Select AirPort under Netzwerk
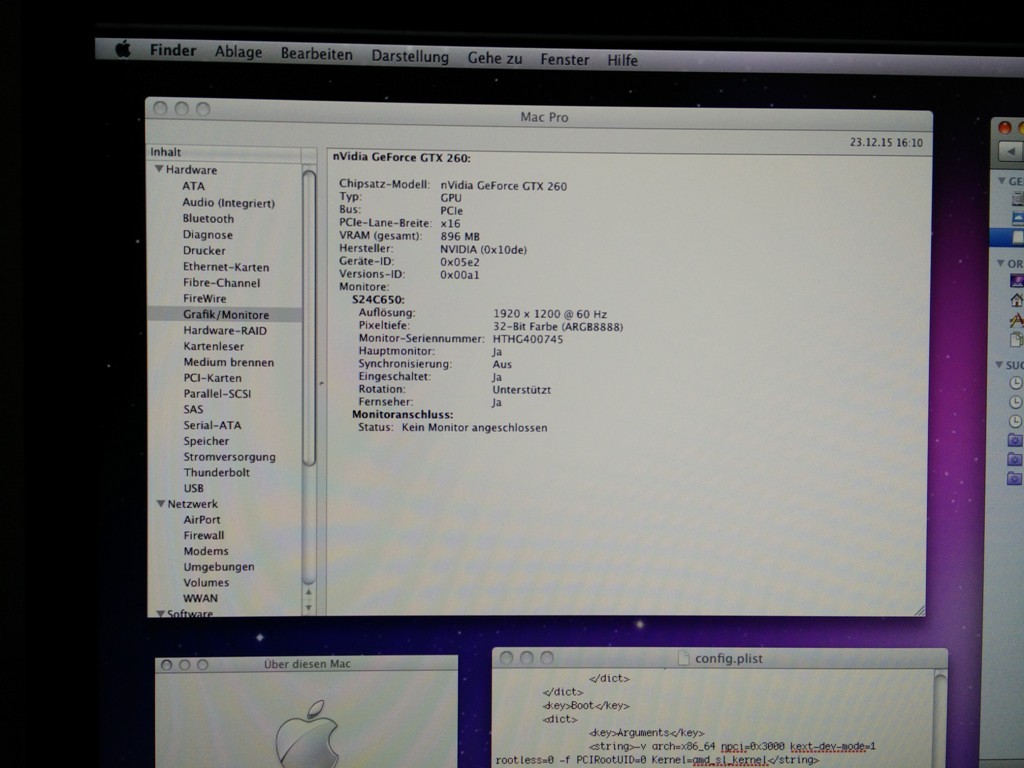 (202, 519)
